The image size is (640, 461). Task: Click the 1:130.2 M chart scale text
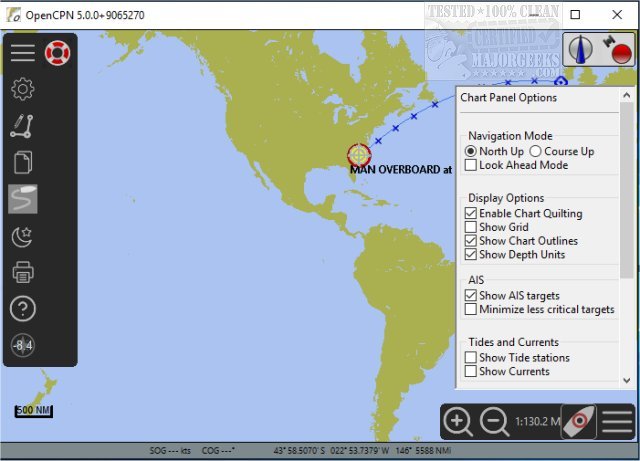click(x=538, y=421)
